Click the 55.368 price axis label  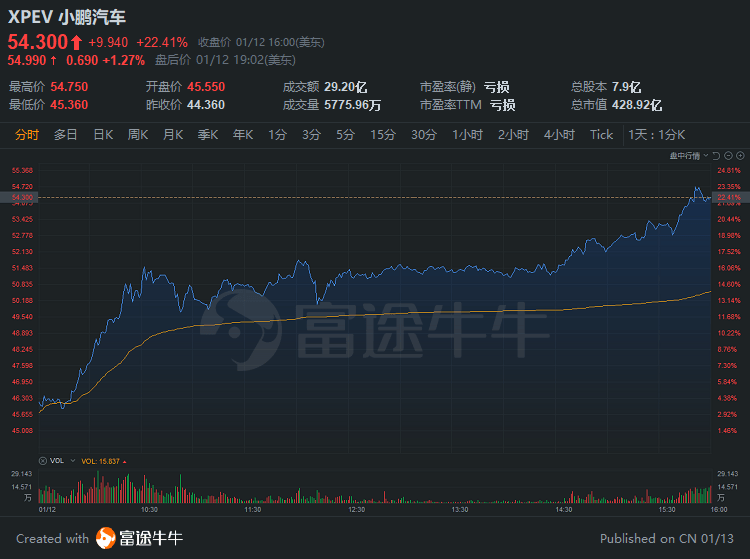pos(22,170)
